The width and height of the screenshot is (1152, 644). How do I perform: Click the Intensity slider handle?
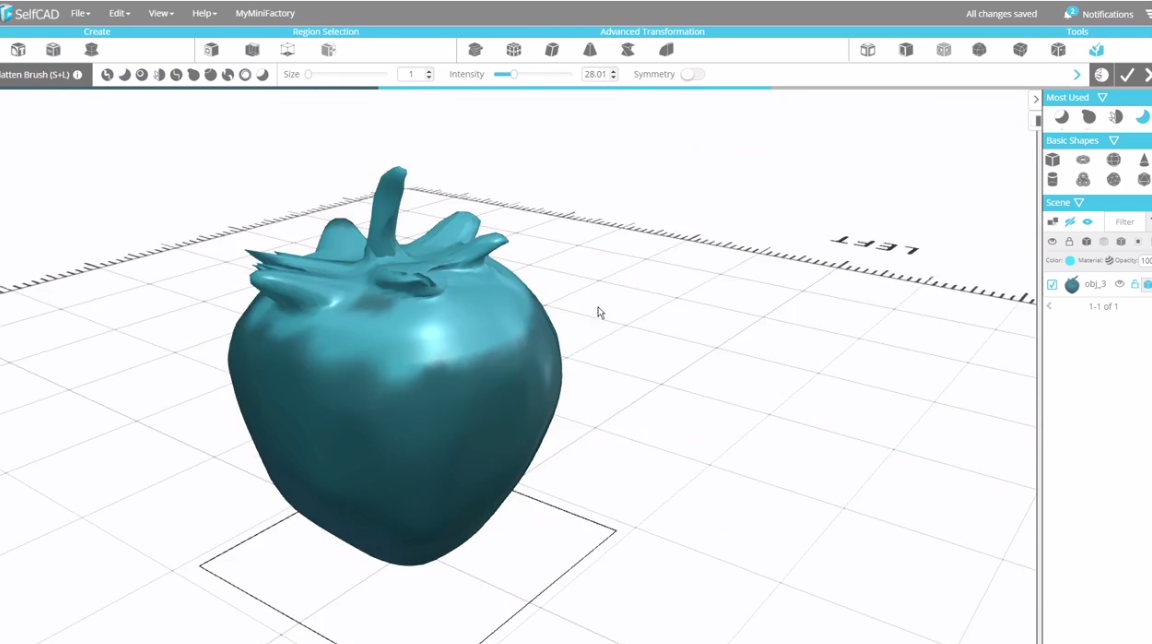click(514, 74)
